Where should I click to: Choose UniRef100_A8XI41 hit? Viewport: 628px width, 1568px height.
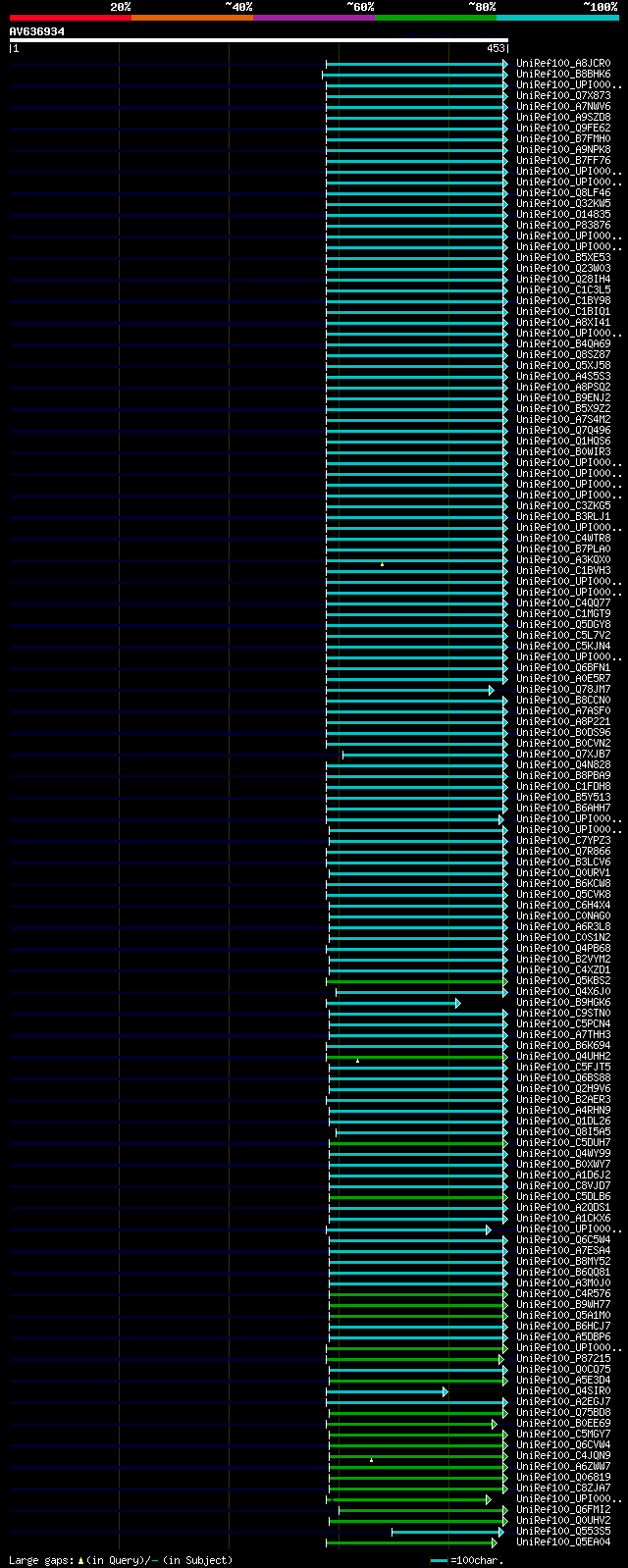(x=563, y=323)
